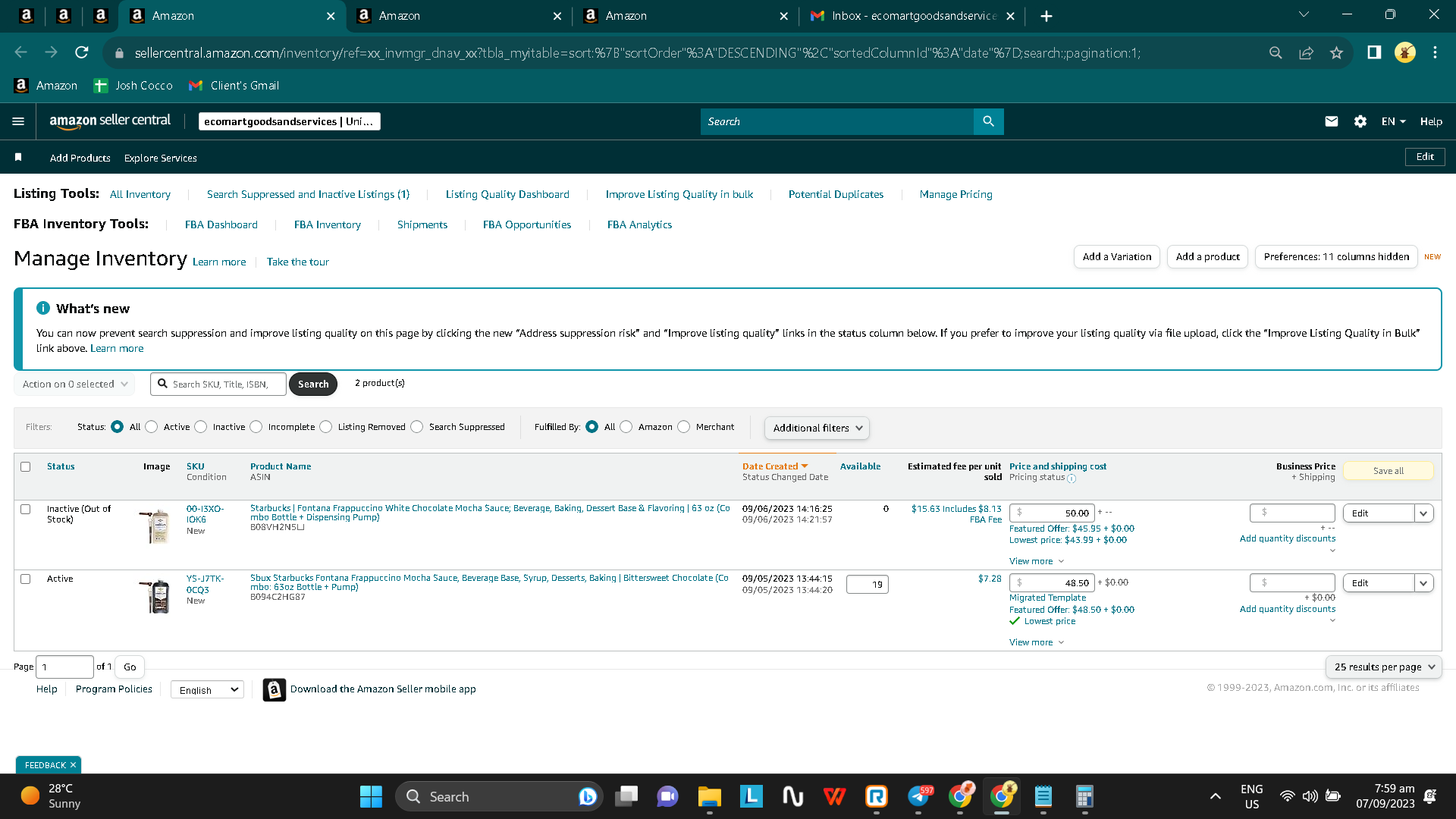Open the Notepad taskbar icon
The image size is (1456, 819).
tap(1043, 796)
